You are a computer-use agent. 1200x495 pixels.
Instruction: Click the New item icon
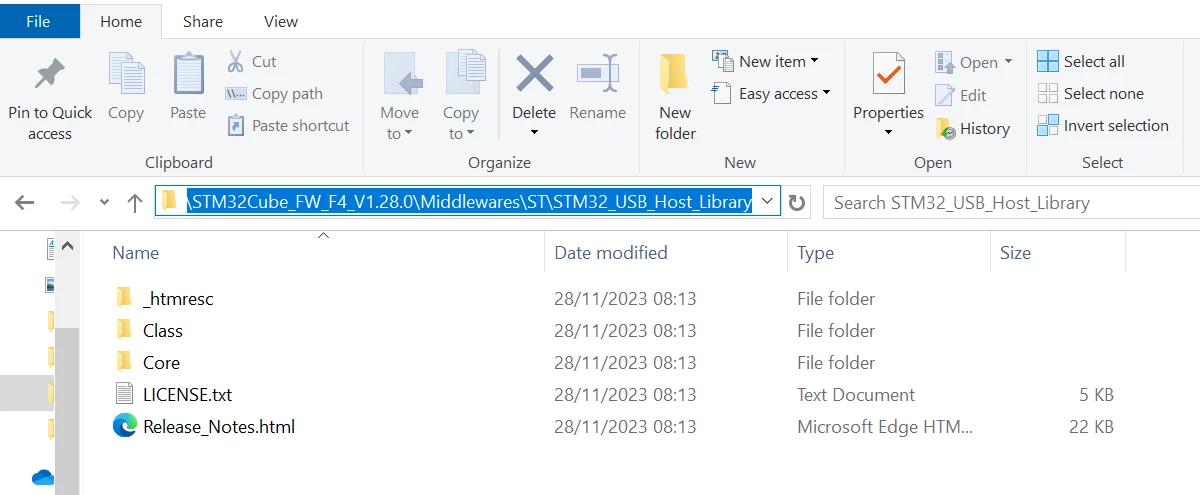pyautogui.click(x=722, y=61)
